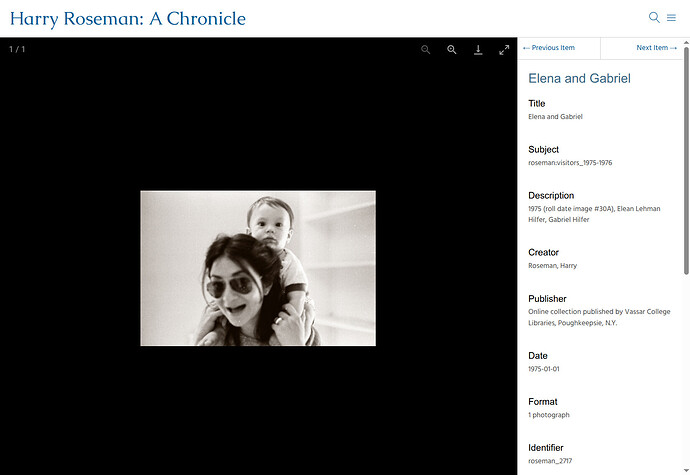Select identifier roseman_2717
The image size is (690, 475).
(550, 461)
